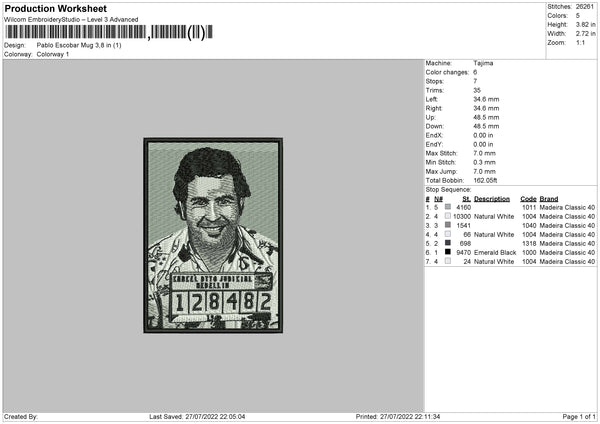The height and width of the screenshot is (424, 600).
Task: Select the color swatch for stop 1 code 1011
Action: point(448,207)
